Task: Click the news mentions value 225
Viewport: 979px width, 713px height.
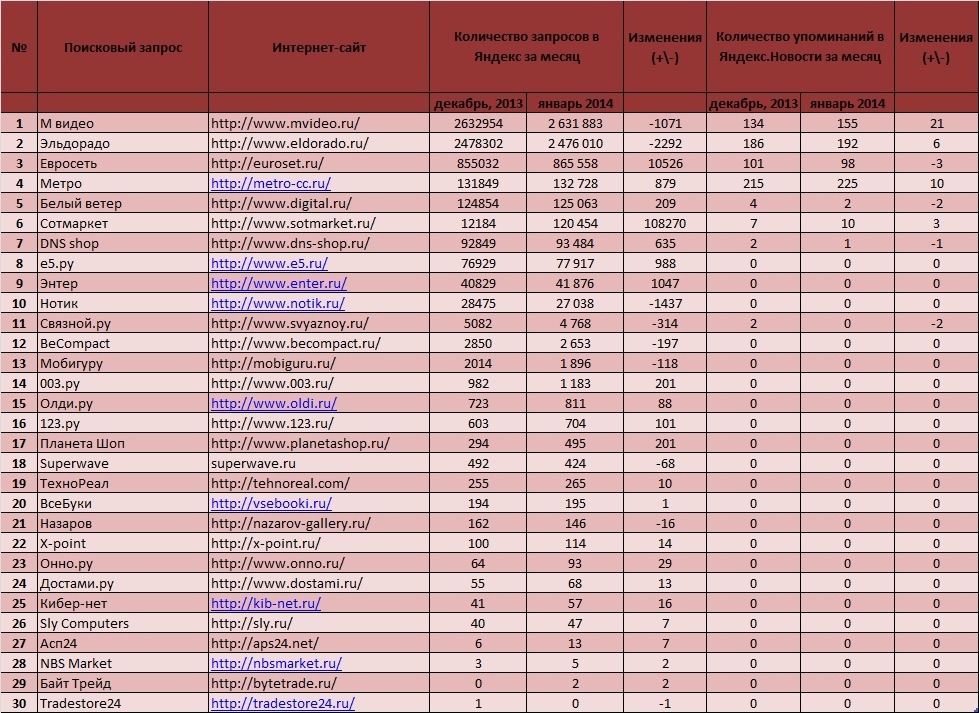Action: pos(847,184)
